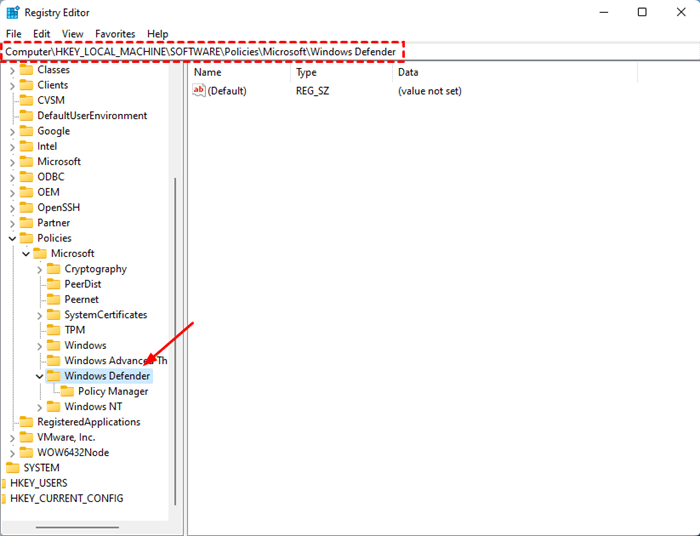This screenshot has height=536, width=700.
Task: Expand the ODBC key
Action: click(12, 178)
